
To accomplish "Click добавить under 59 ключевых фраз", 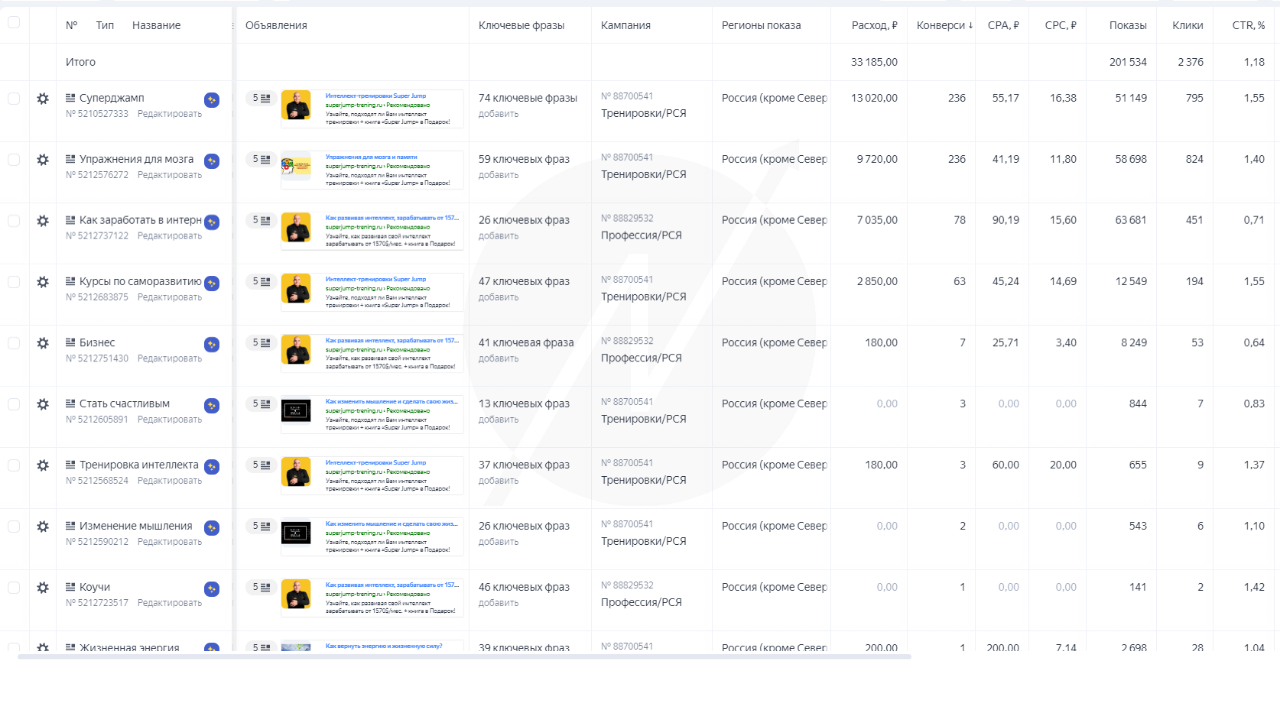I will click(498, 175).
